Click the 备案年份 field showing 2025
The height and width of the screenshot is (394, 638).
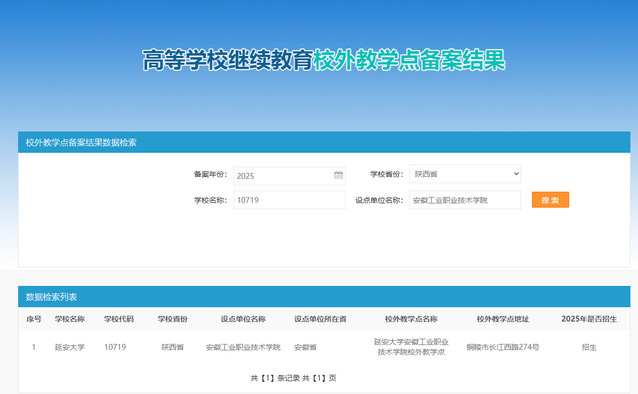click(289, 176)
